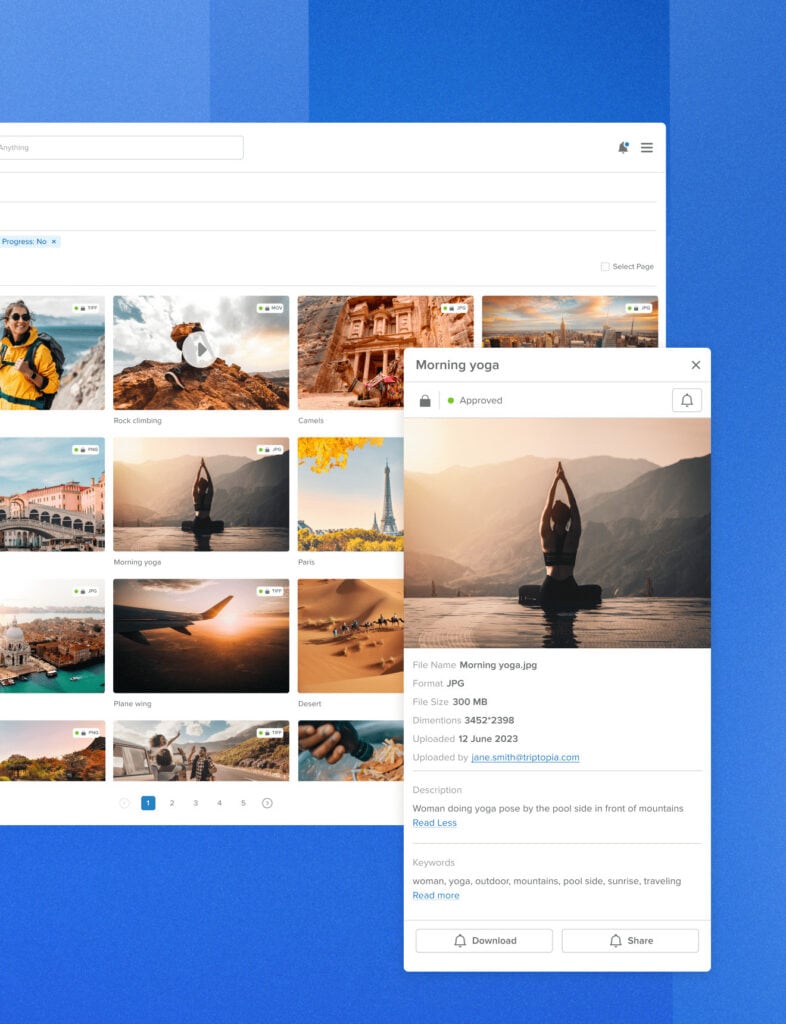786x1024 pixels.
Task: Go to previous page arrow
Action: 125,803
